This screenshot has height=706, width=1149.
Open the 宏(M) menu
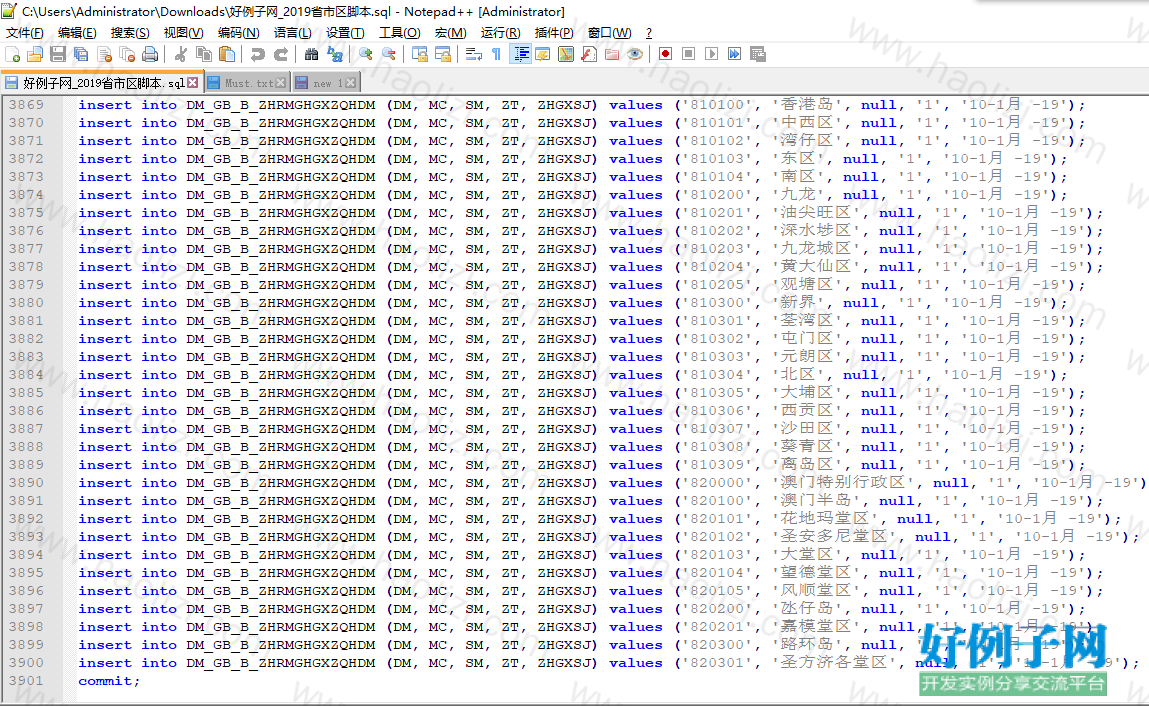pyautogui.click(x=450, y=33)
